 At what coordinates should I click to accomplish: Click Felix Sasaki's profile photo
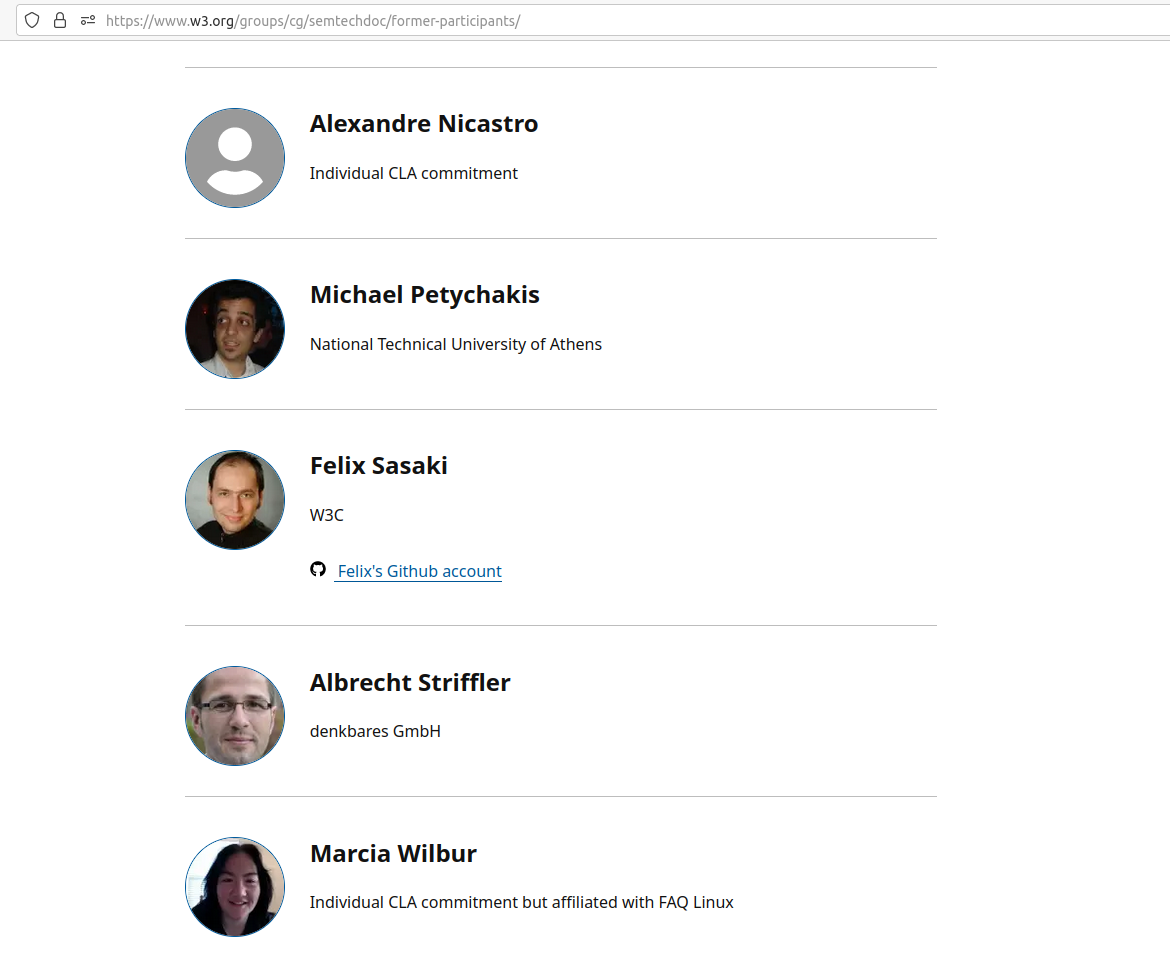point(235,500)
